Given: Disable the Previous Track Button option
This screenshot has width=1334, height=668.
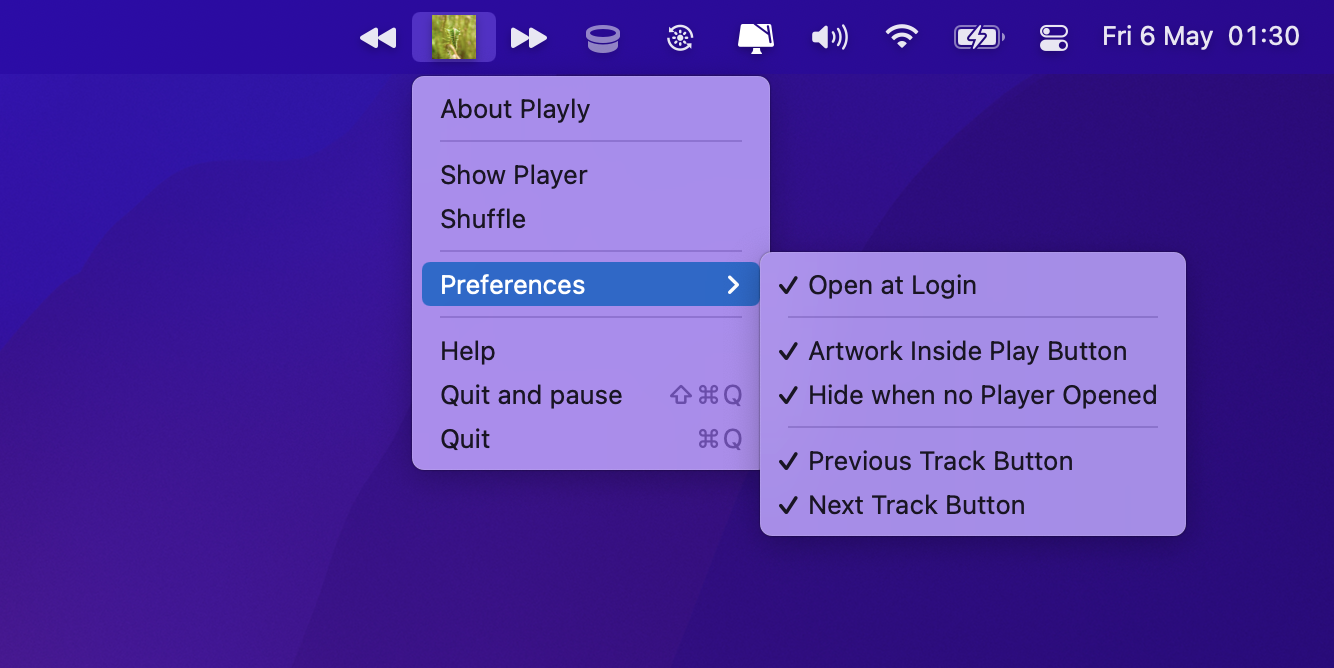Looking at the screenshot, I should click(x=973, y=461).
